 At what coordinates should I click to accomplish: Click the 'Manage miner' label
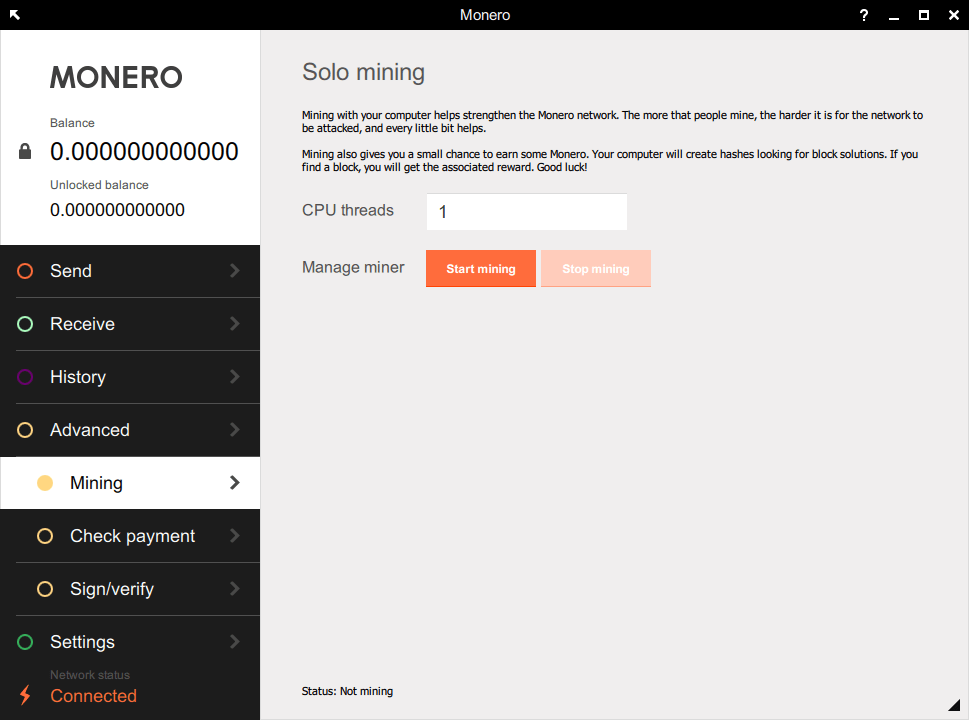353,267
